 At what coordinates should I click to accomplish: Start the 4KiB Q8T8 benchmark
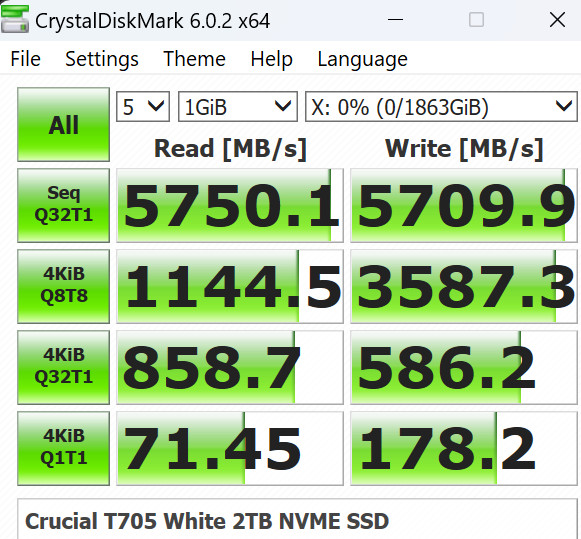coord(63,286)
